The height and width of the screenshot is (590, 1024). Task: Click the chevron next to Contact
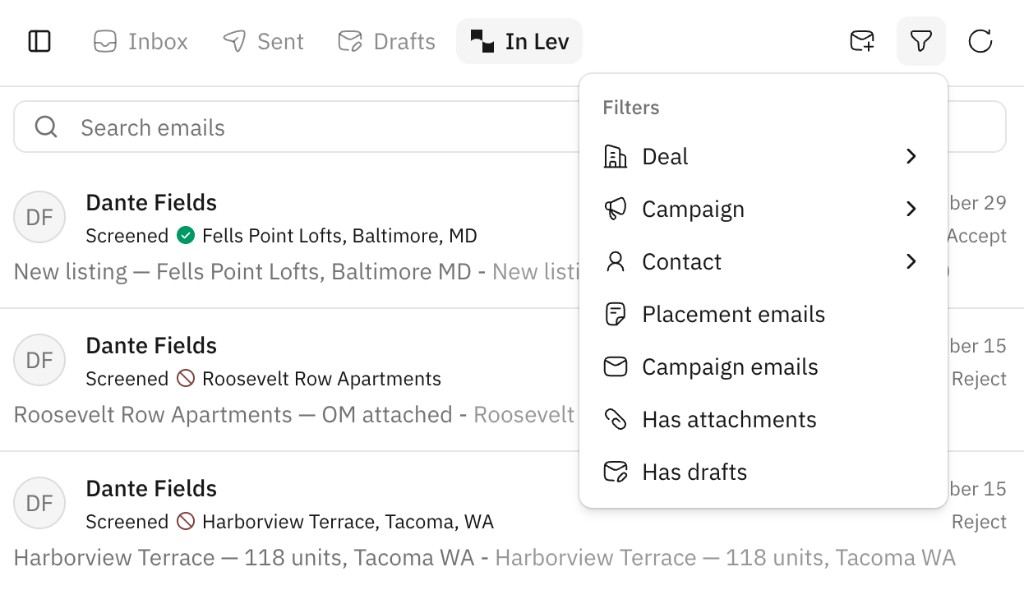pyautogui.click(x=912, y=261)
